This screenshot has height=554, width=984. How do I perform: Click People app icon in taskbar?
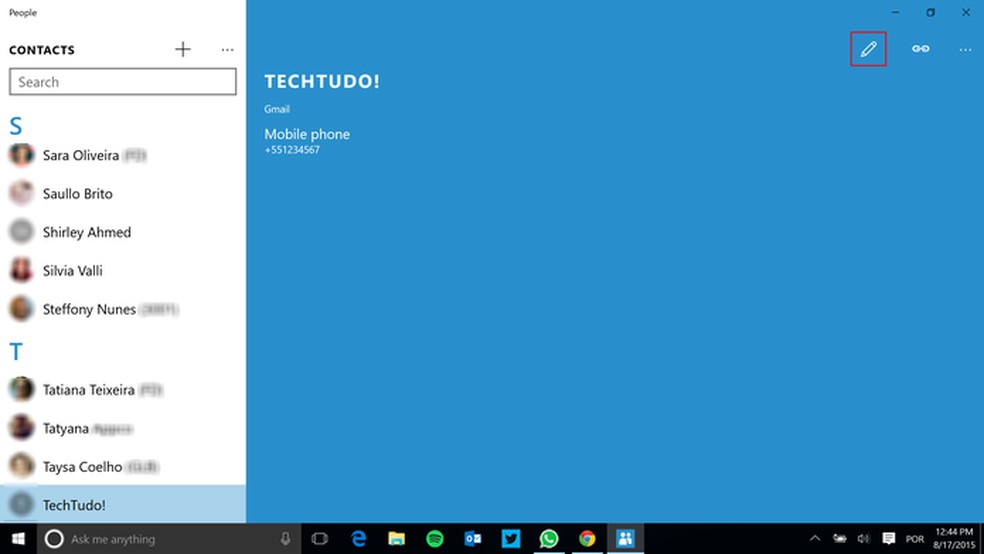[625, 539]
